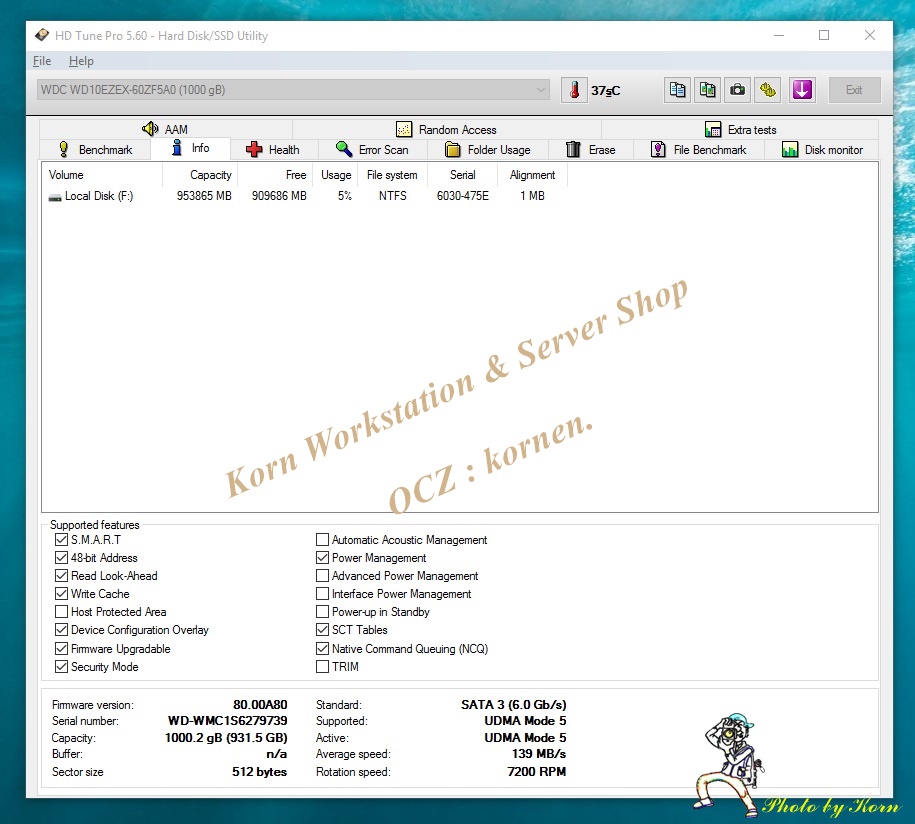Image resolution: width=915 pixels, height=824 pixels.
Task: Sort by the Volume column header
Action: 102,175
